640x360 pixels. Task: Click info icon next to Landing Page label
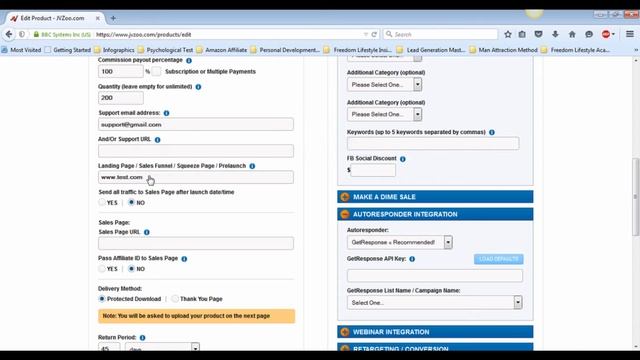point(252,166)
